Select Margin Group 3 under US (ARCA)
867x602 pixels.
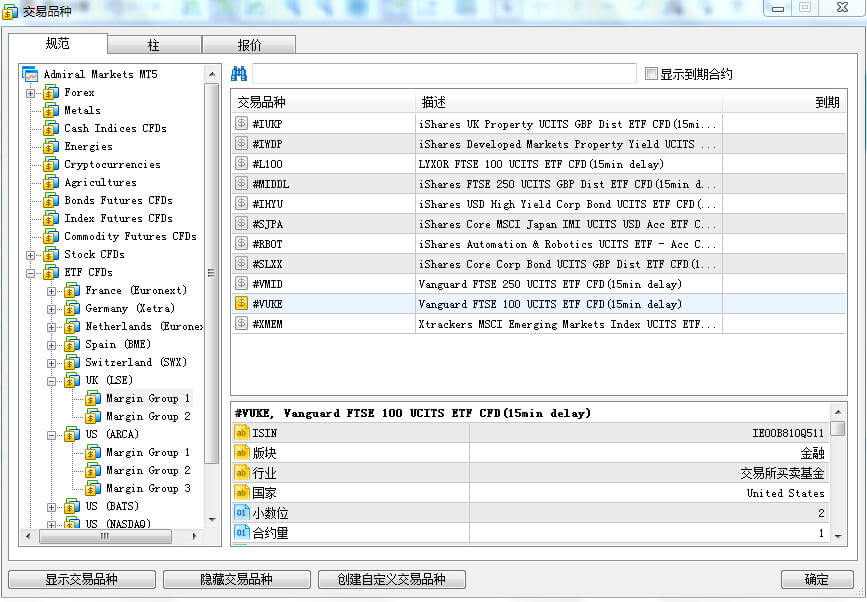(148, 488)
